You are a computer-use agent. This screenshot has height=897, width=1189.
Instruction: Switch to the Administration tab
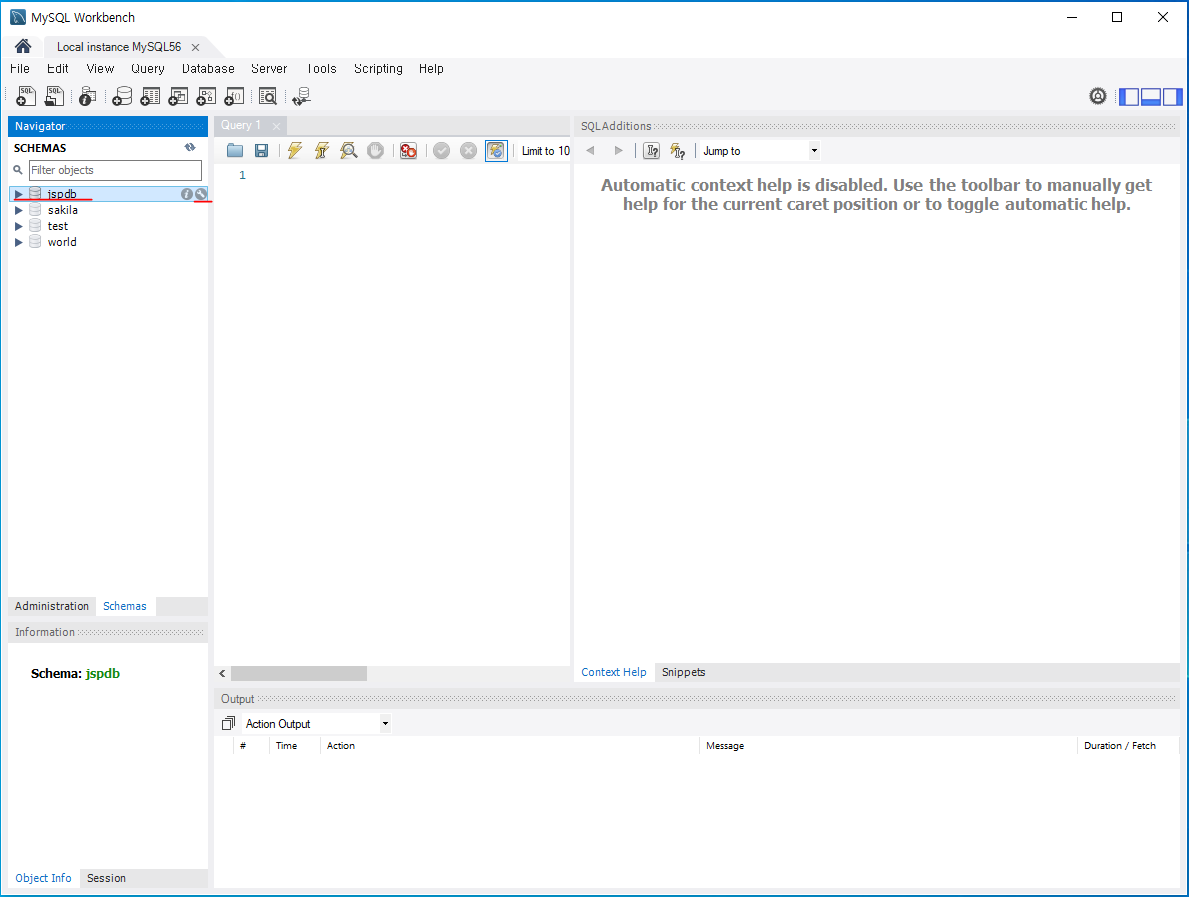click(52, 606)
